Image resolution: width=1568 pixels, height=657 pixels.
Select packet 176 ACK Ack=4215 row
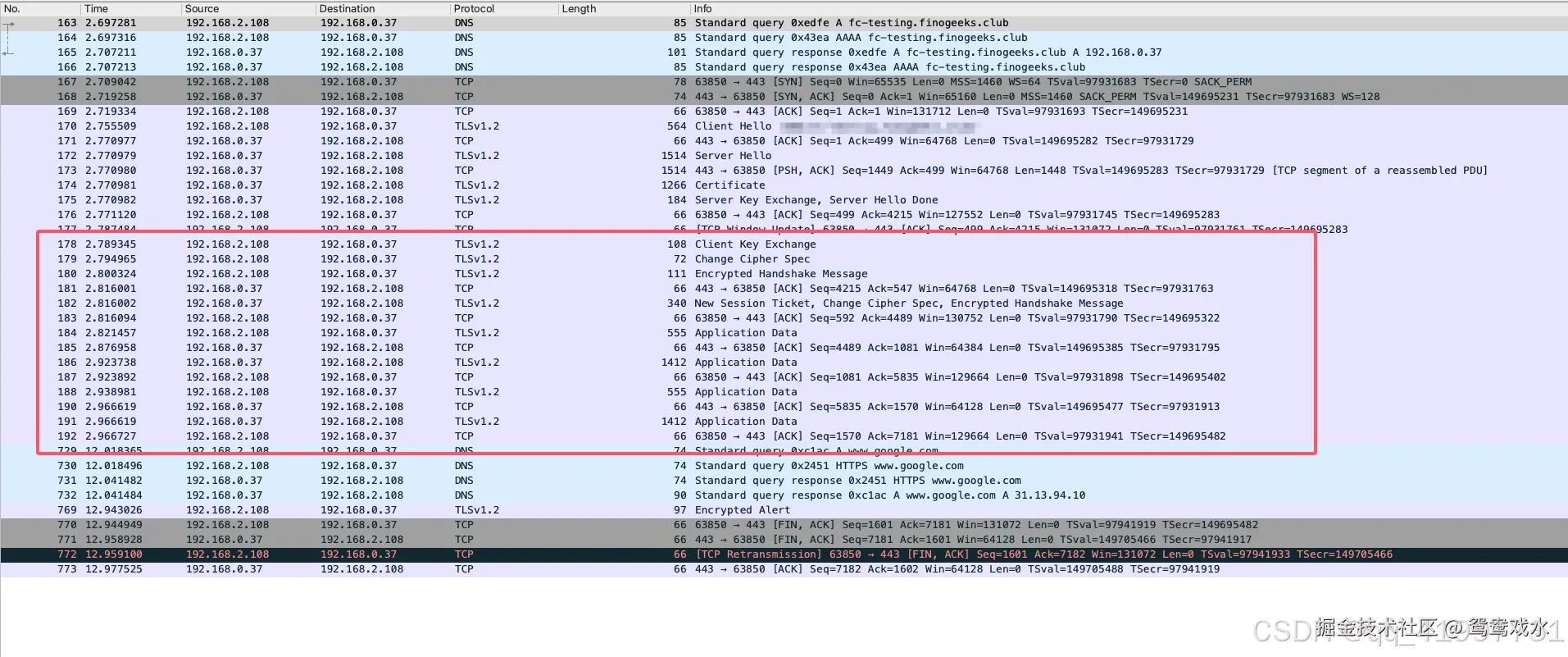click(x=784, y=215)
